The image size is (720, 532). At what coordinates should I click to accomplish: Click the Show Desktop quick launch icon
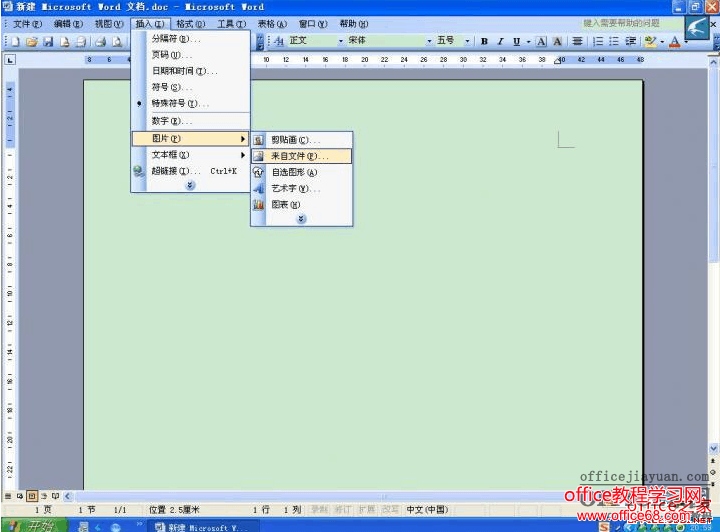pos(84,527)
